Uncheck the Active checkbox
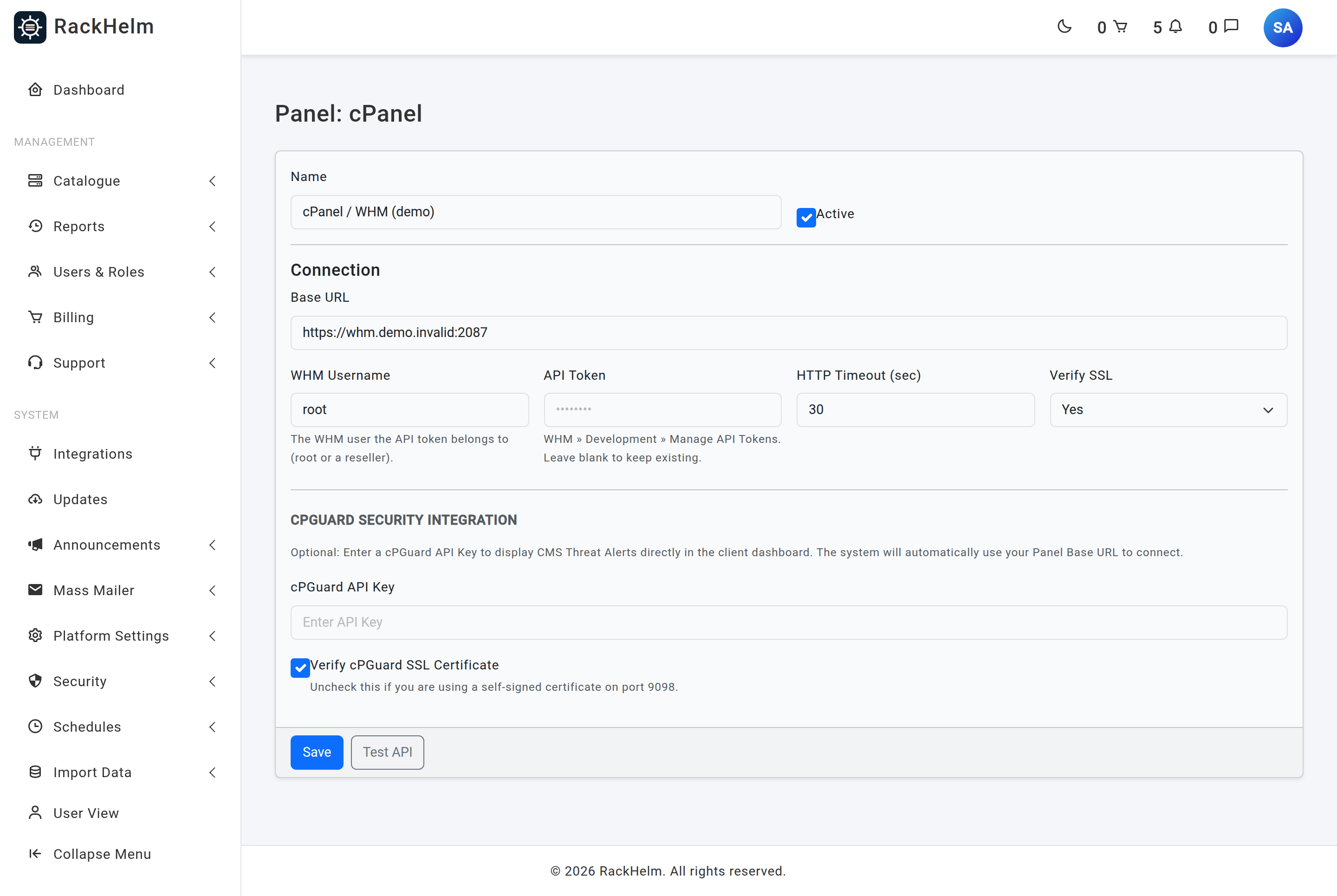The height and width of the screenshot is (896, 1337). (x=805, y=217)
